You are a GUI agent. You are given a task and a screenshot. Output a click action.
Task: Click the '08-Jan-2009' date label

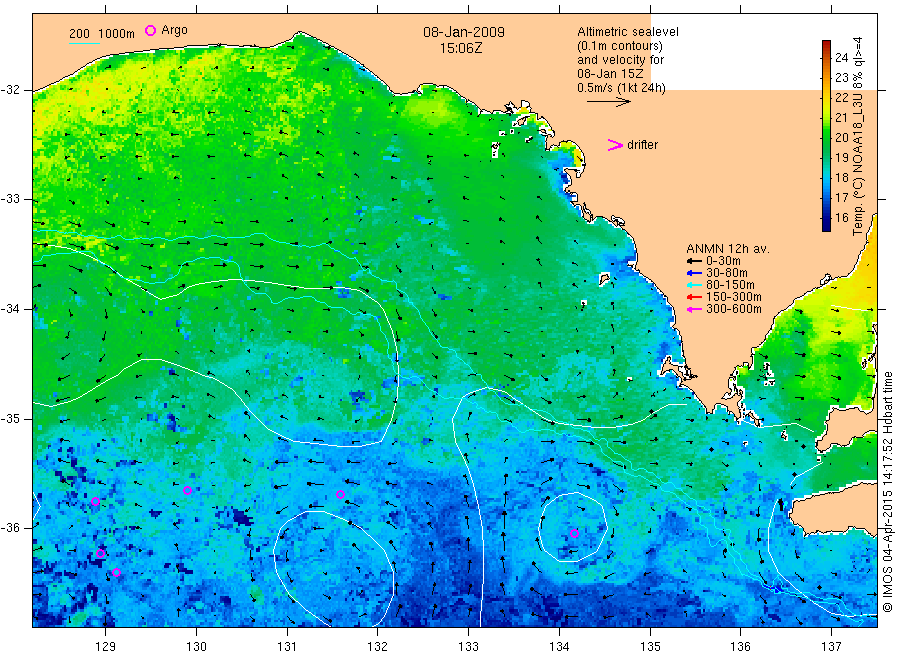464,32
